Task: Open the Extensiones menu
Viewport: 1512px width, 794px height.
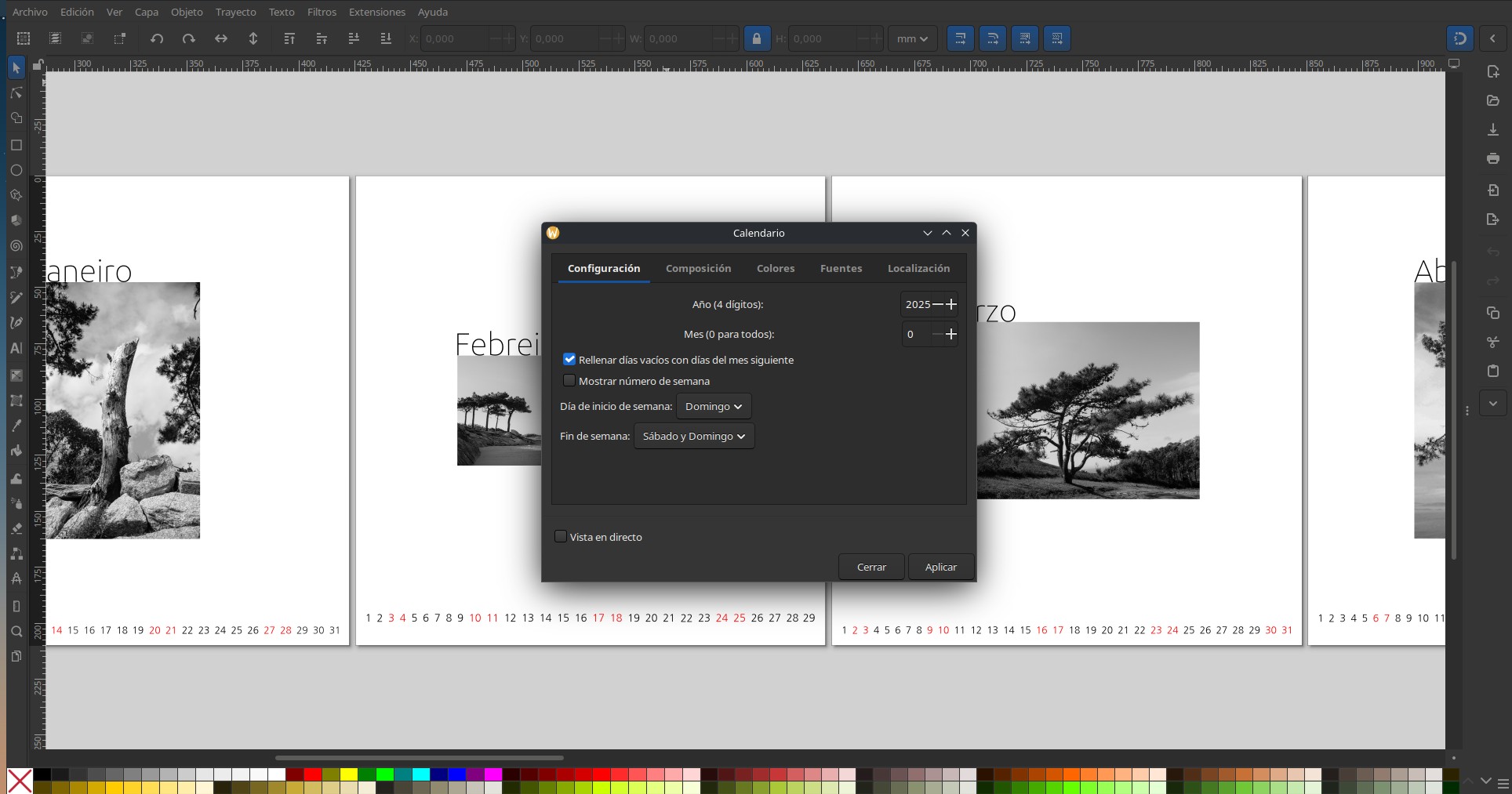Action: [376, 12]
